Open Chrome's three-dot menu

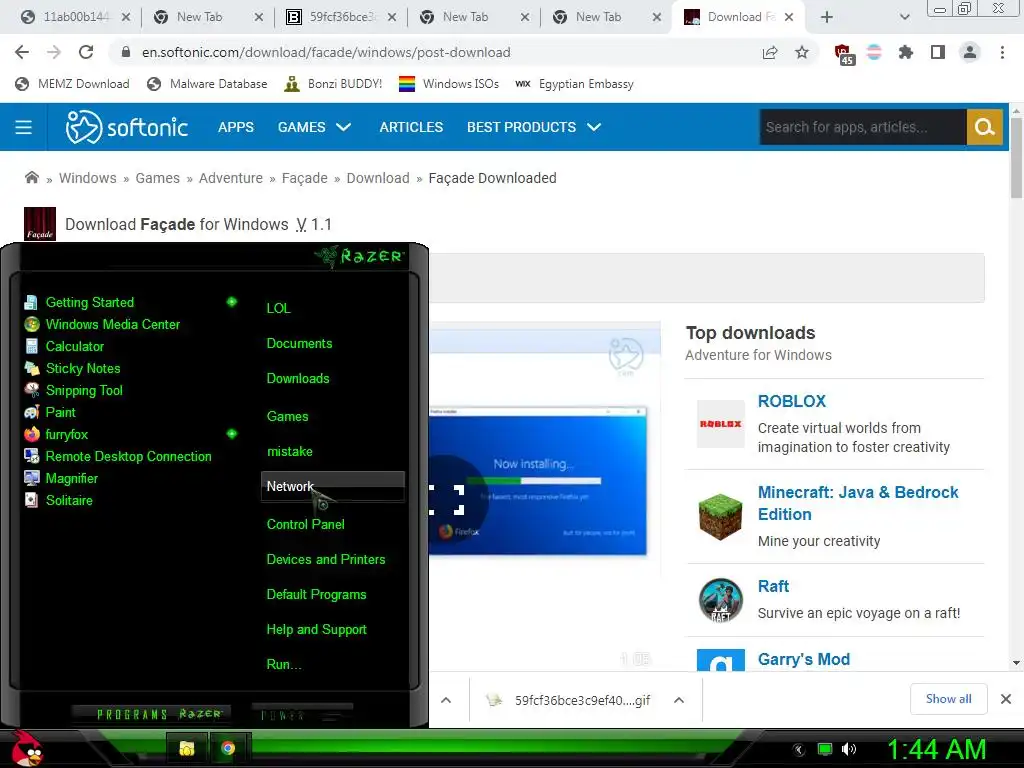coord(1002,52)
